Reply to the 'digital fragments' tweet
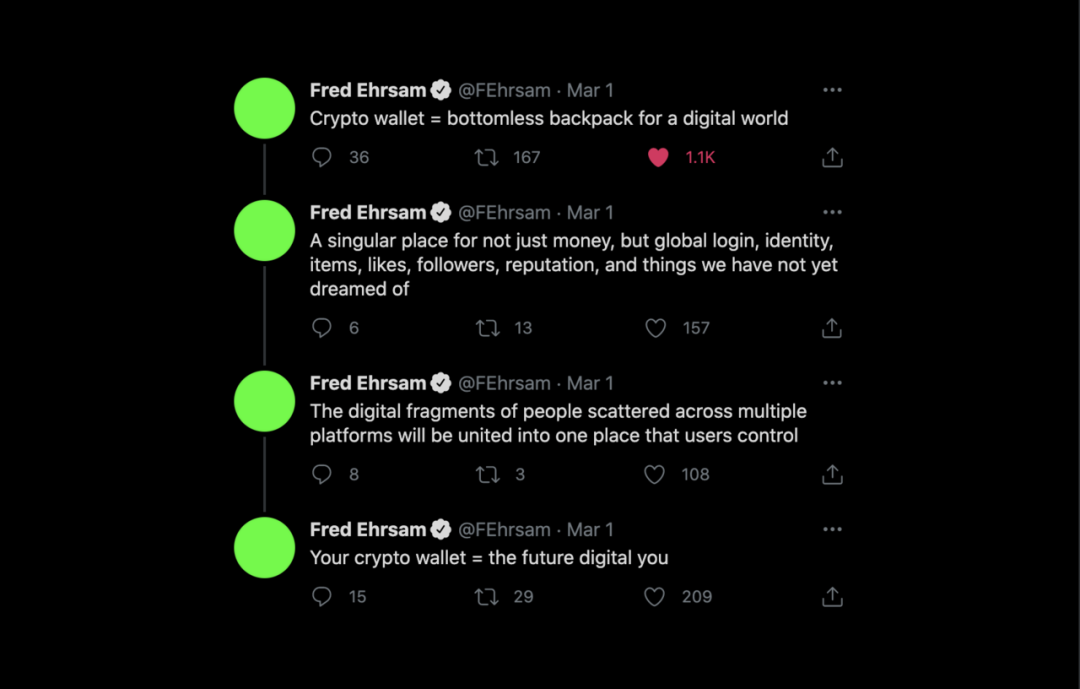Screen dimensions: 1080x689 pos(322,474)
